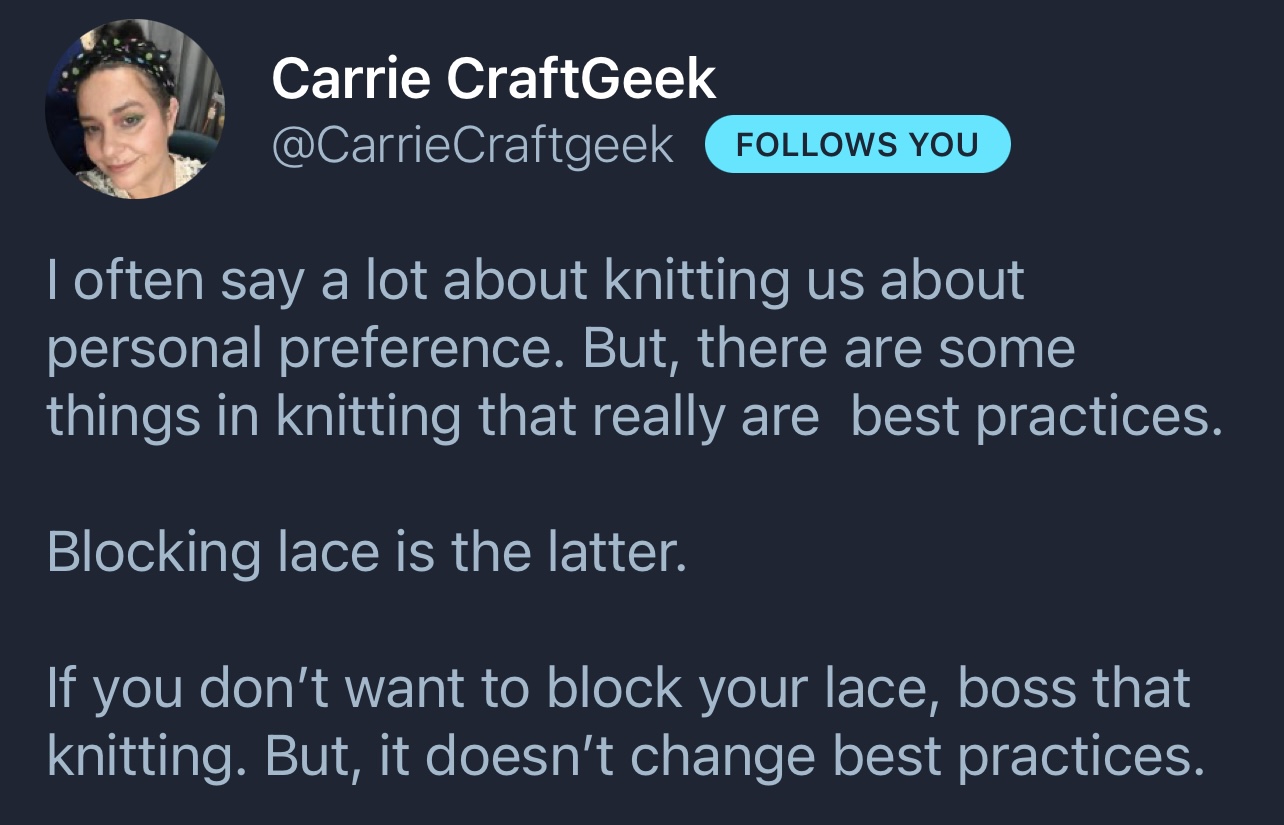Click the line starting 'I often say'

point(536,283)
